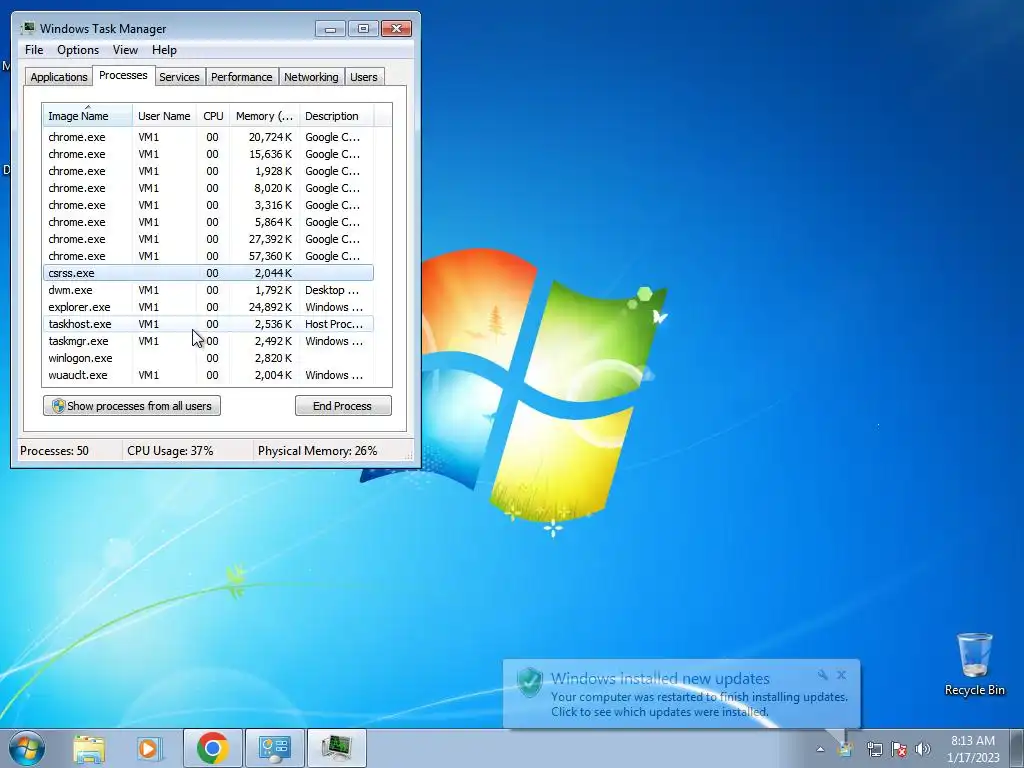This screenshot has height=768, width=1024.
Task: Select the Recycle Bin desktop icon
Action: click(x=974, y=664)
